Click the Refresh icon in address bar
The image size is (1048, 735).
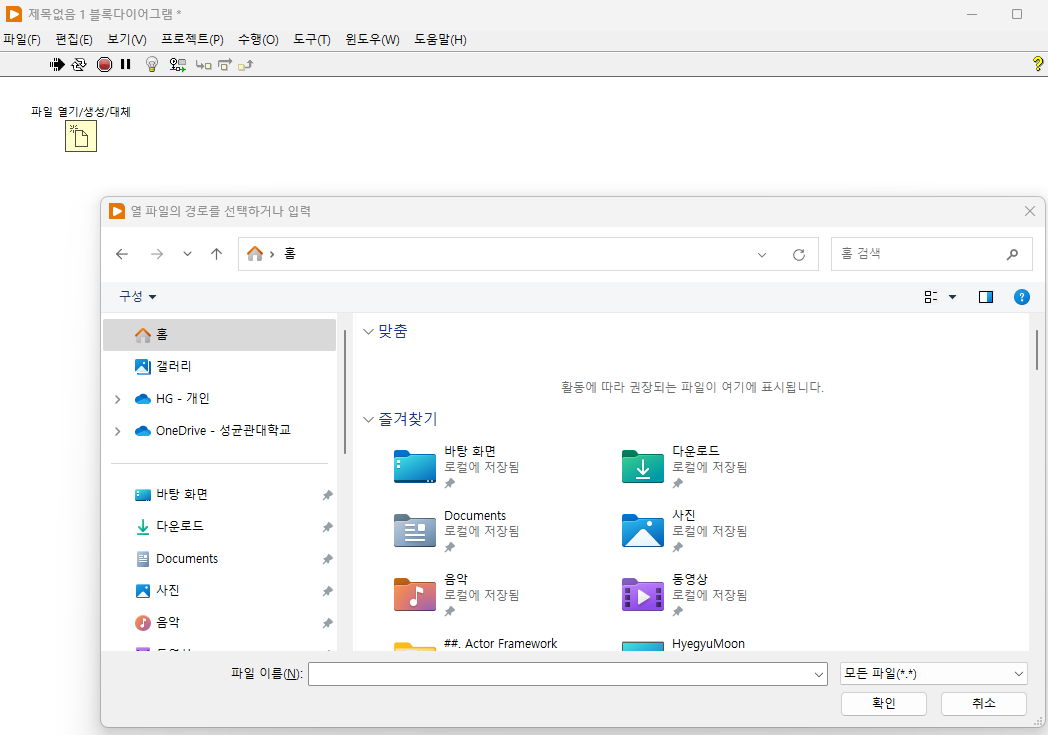pos(799,255)
